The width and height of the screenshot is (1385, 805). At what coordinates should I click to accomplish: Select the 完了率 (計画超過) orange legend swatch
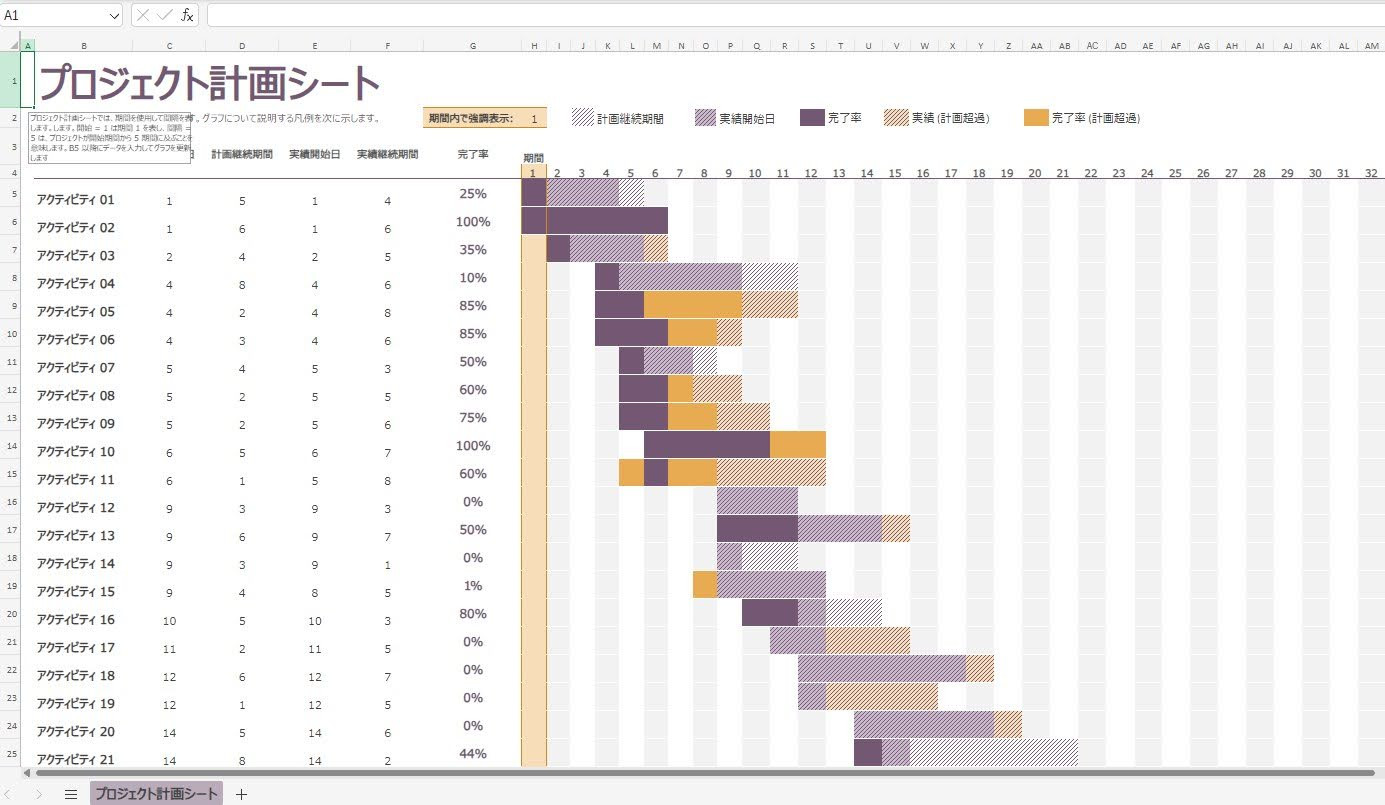(1036, 117)
